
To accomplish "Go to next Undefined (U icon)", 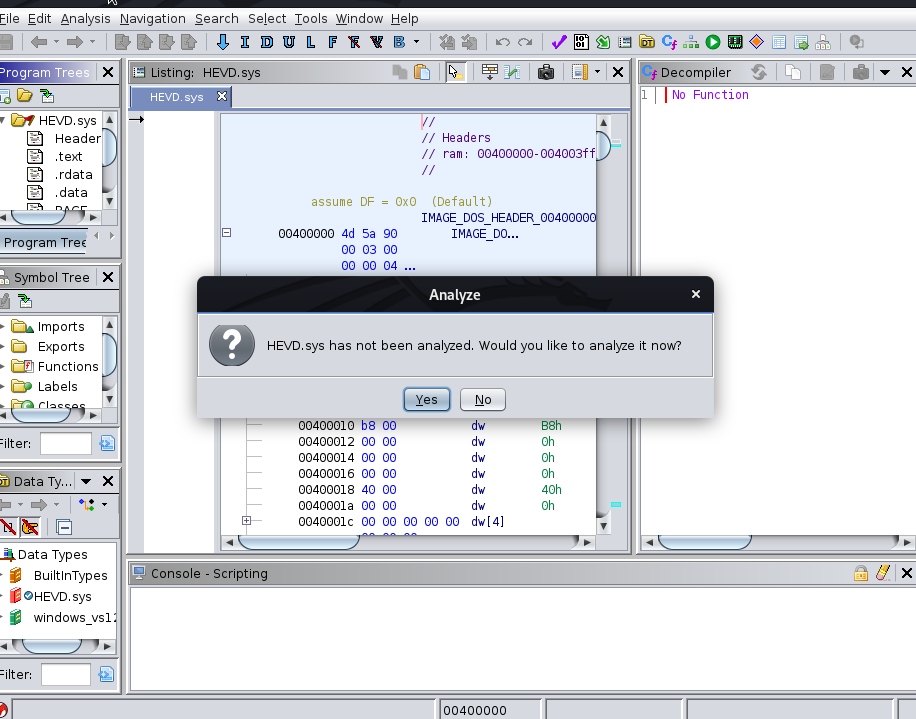I will [289, 42].
